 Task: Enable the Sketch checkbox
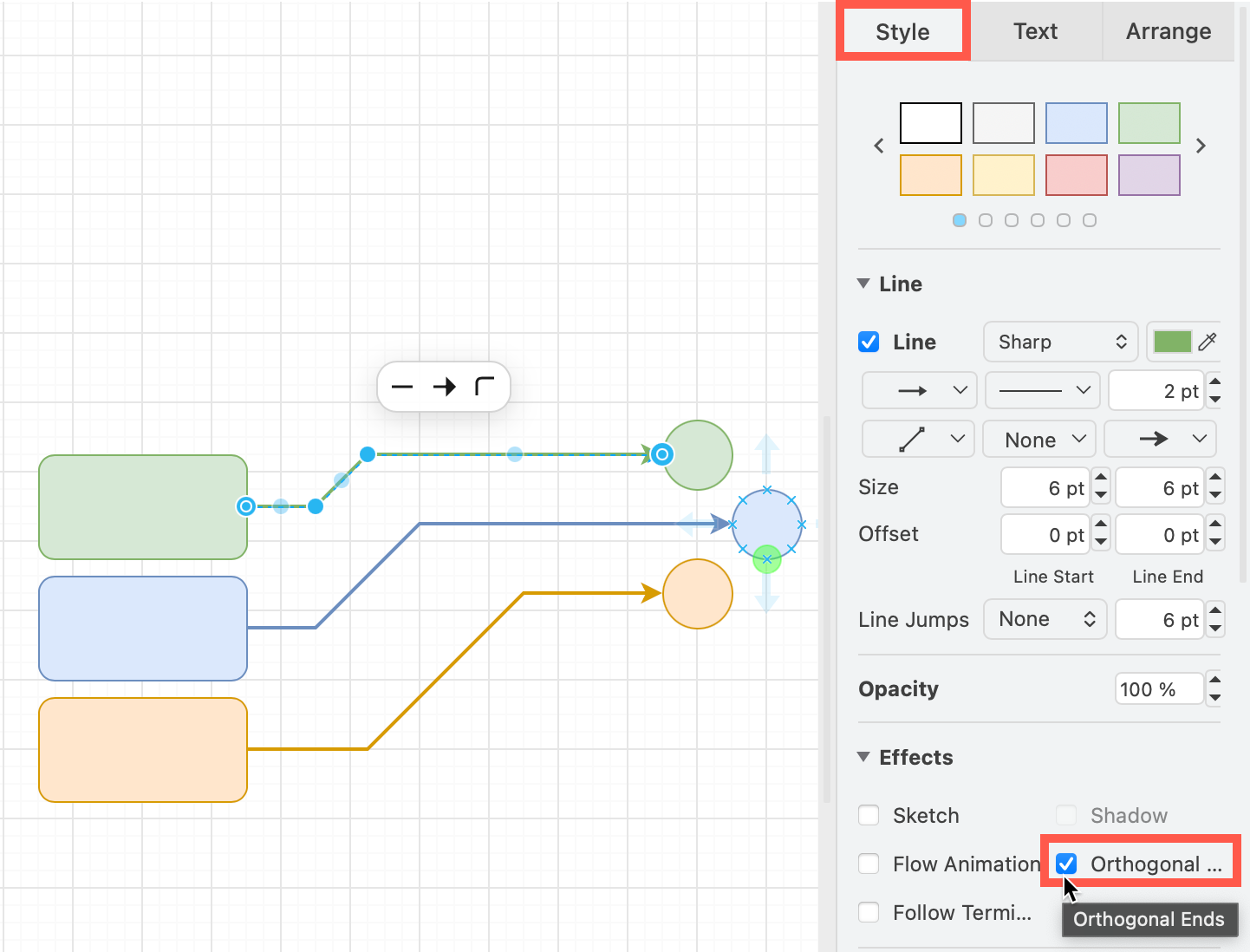pos(869,815)
